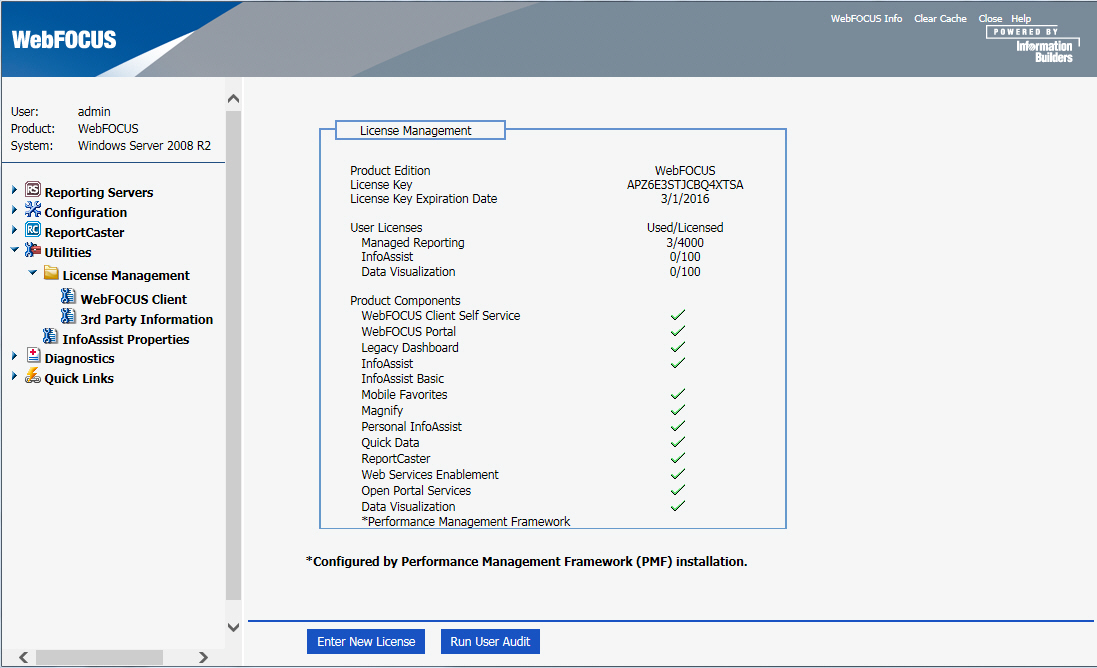Select Diagnostics tree label
Image resolution: width=1097 pixels, height=668 pixels.
(80, 359)
